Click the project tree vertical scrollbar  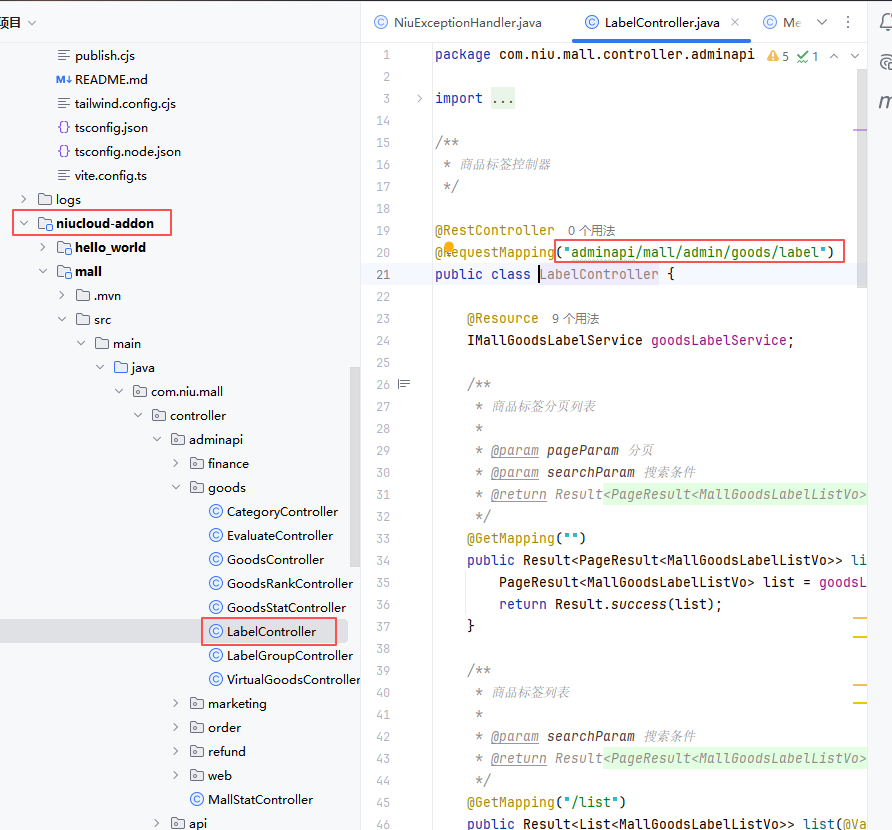click(x=354, y=500)
